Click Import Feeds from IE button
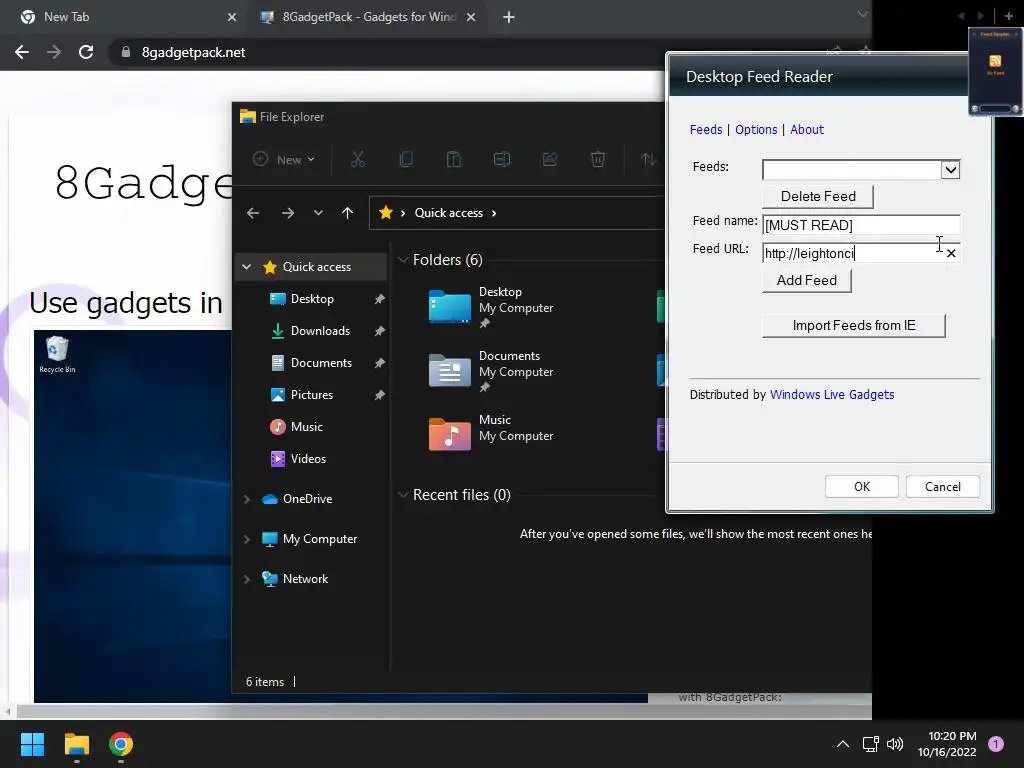The image size is (1024, 768). 854,325
